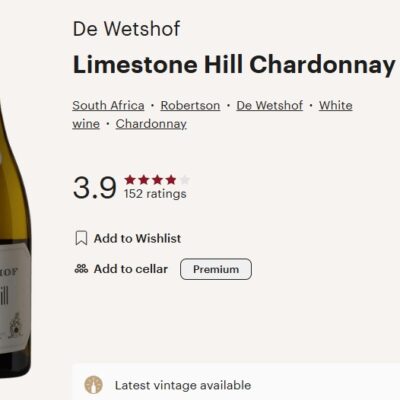The image size is (400, 400).
Task: Click the Premium badge button
Action: point(216,269)
